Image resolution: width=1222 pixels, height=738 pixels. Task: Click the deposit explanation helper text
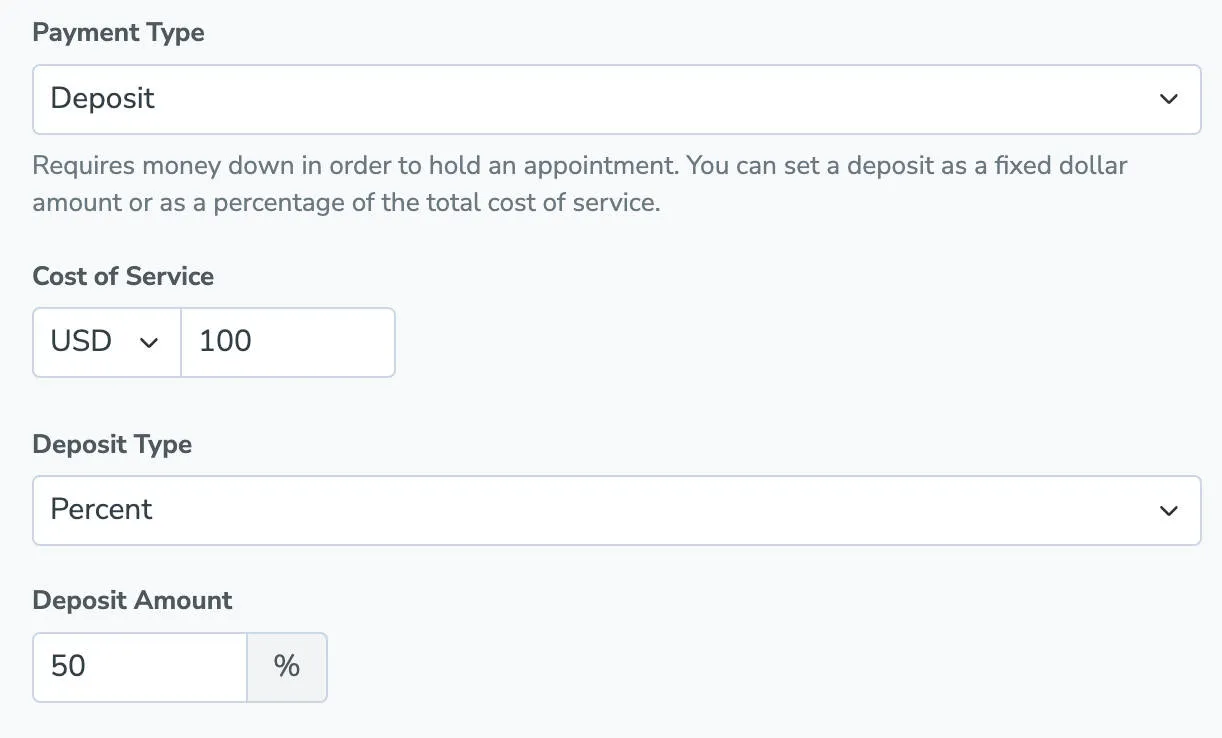pos(580,183)
